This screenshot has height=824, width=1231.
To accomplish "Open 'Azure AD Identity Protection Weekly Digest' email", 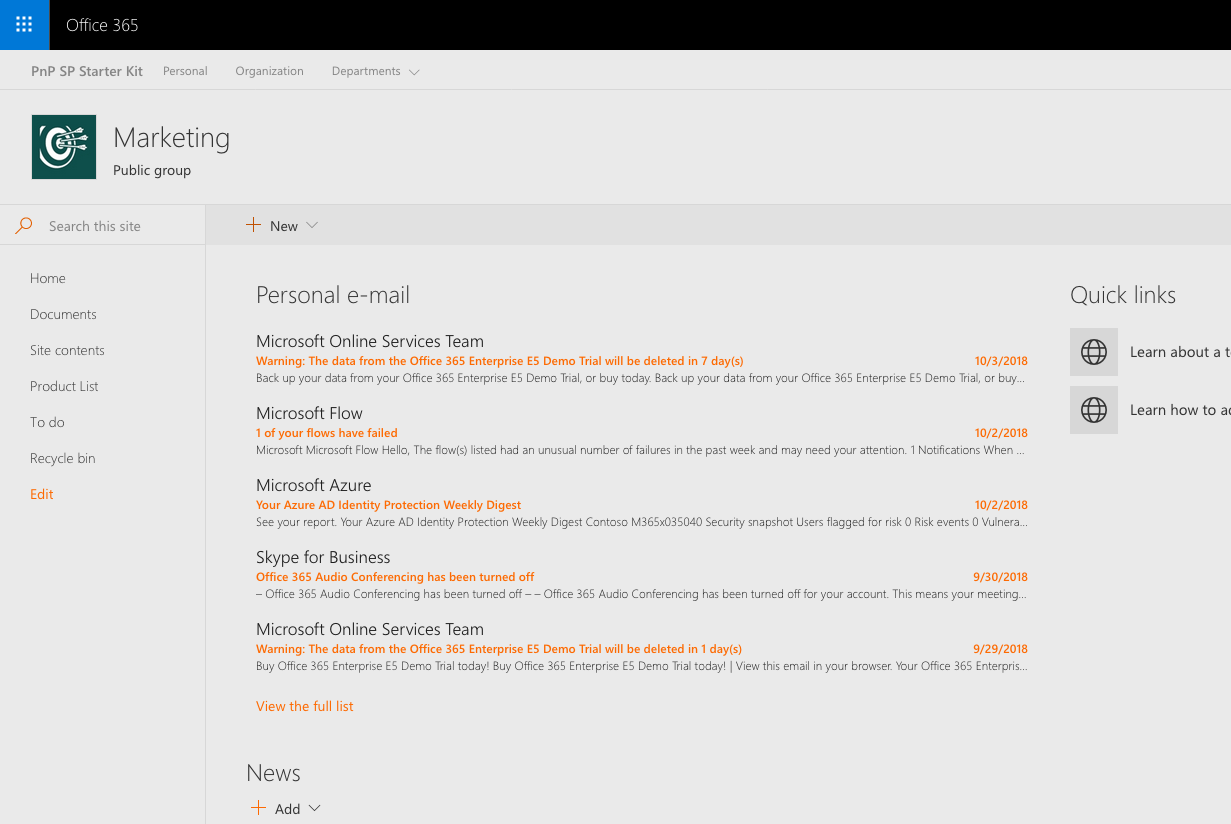I will pyautogui.click(x=389, y=505).
